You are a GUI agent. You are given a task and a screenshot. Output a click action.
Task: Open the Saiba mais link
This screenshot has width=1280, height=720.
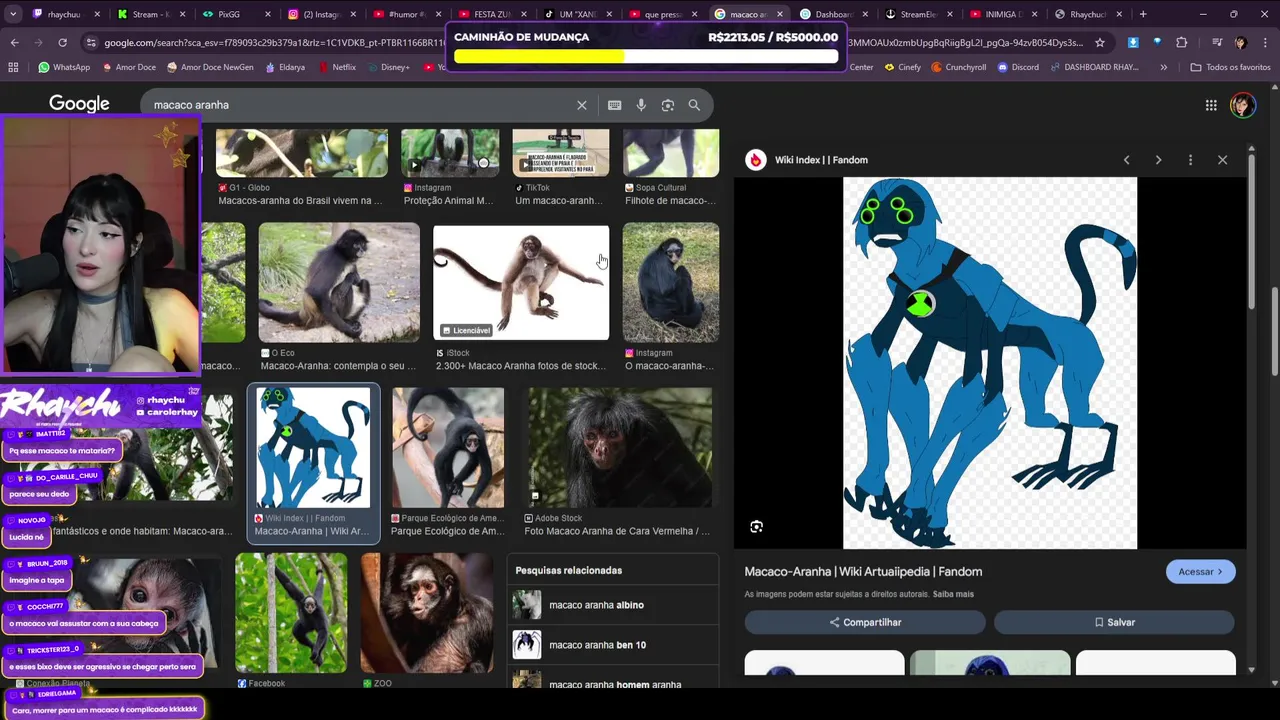point(953,594)
